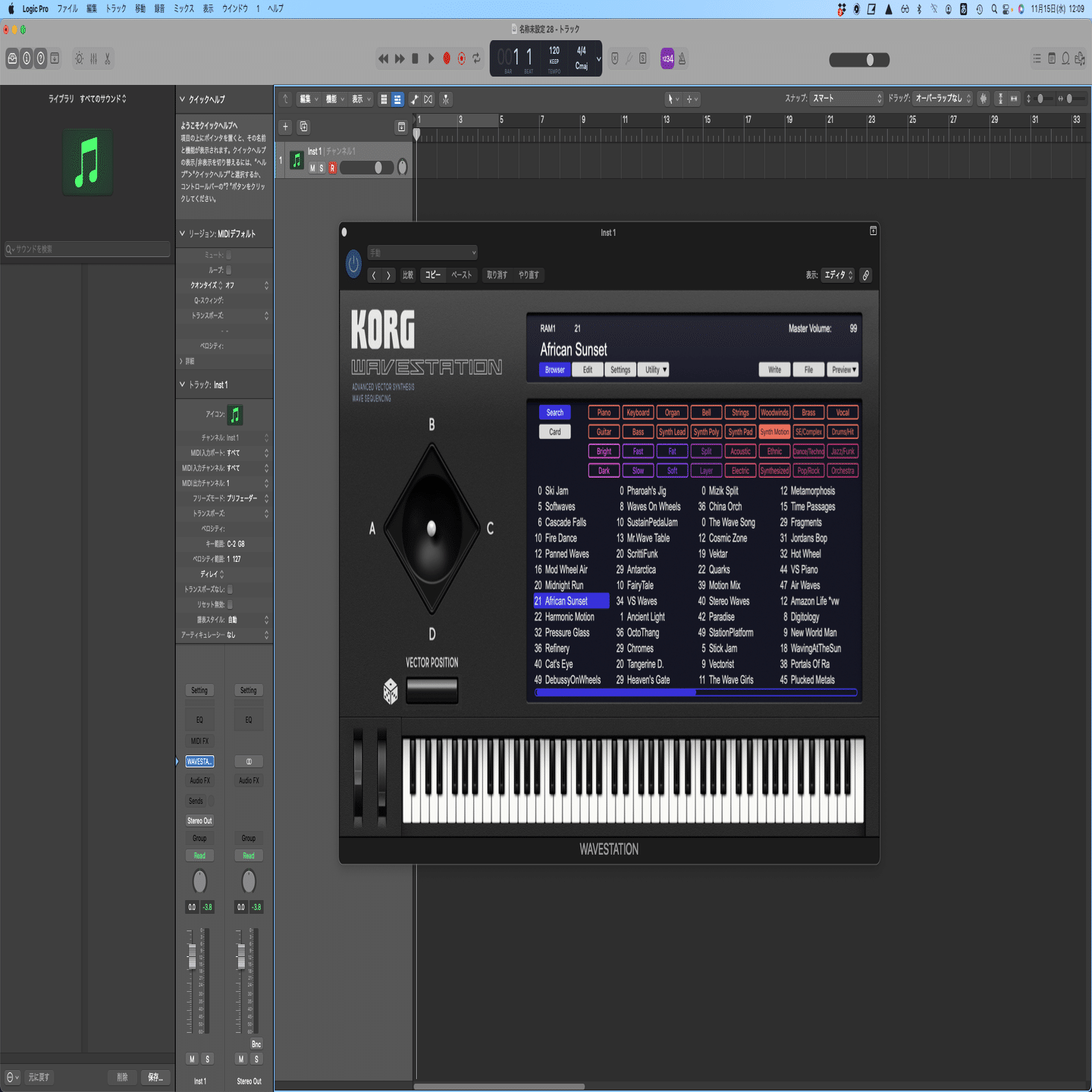This screenshot has height=1092, width=1092.
Task: Open the Utility dropdown in Wavestation
Action: [x=654, y=369]
